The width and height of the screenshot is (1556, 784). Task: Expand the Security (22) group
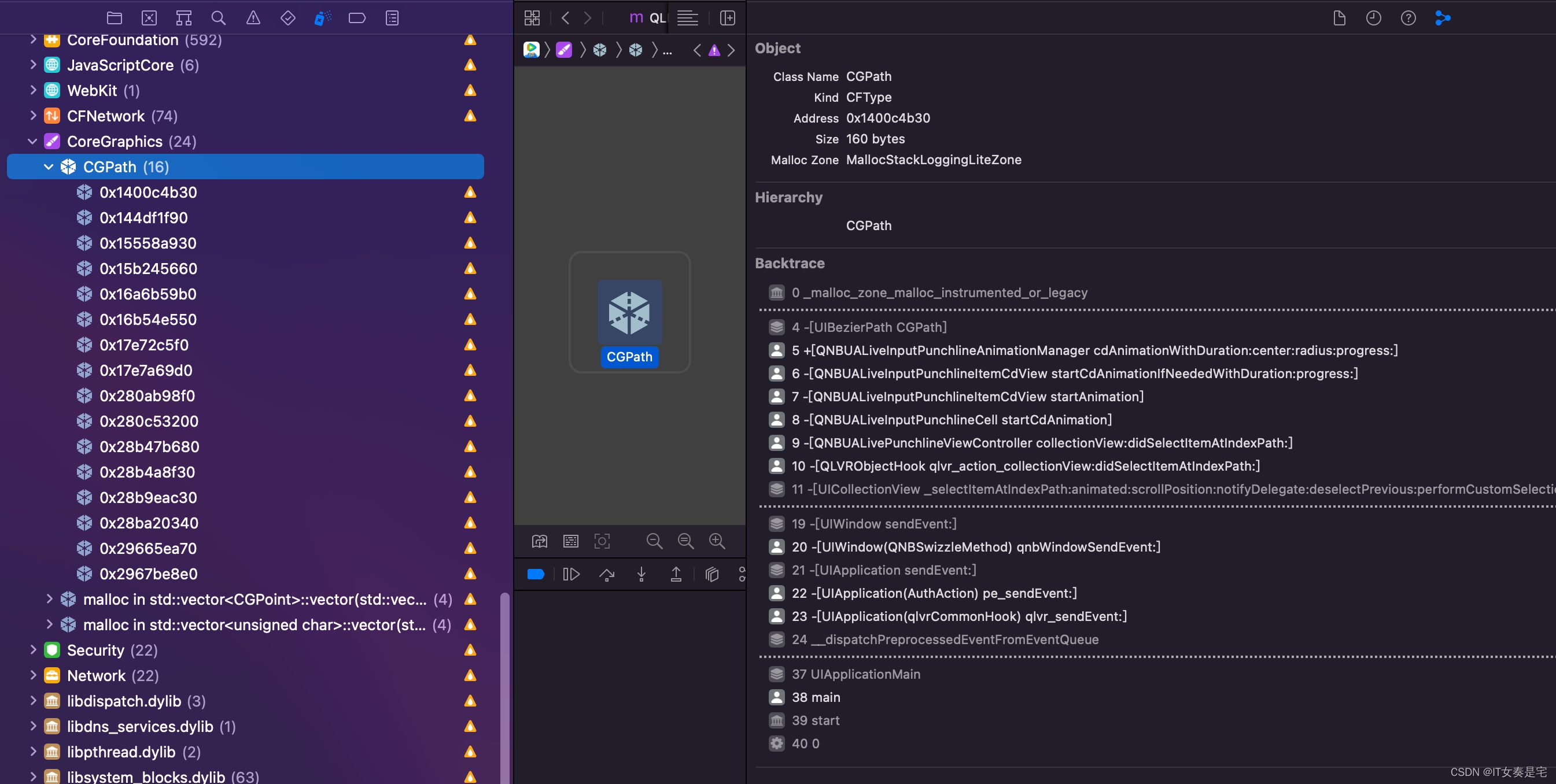(33, 650)
